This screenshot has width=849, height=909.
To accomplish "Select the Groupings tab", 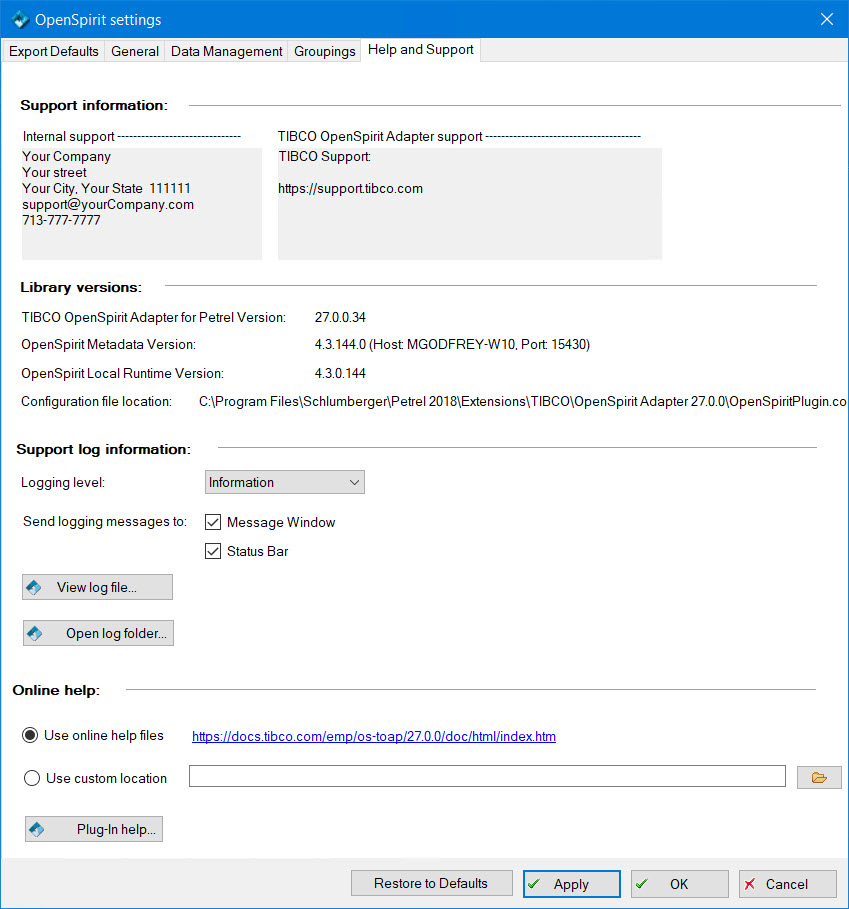I will point(324,51).
